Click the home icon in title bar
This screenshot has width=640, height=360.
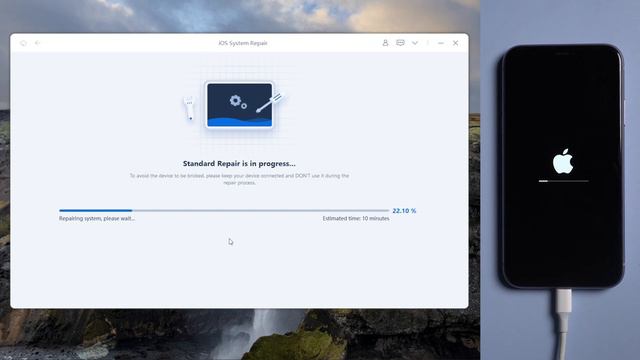click(x=23, y=43)
